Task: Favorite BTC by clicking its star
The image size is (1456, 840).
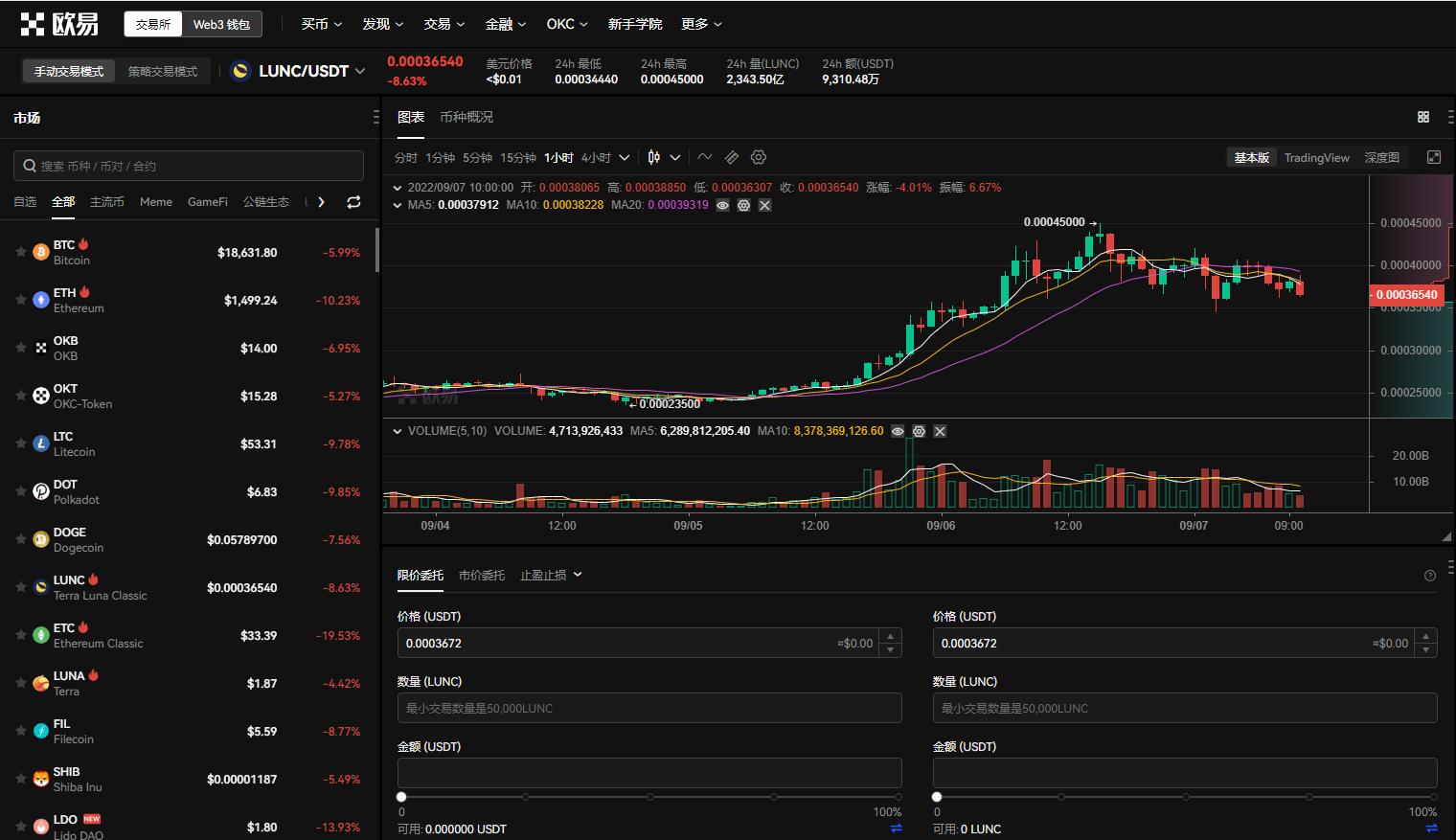Action: [21, 251]
